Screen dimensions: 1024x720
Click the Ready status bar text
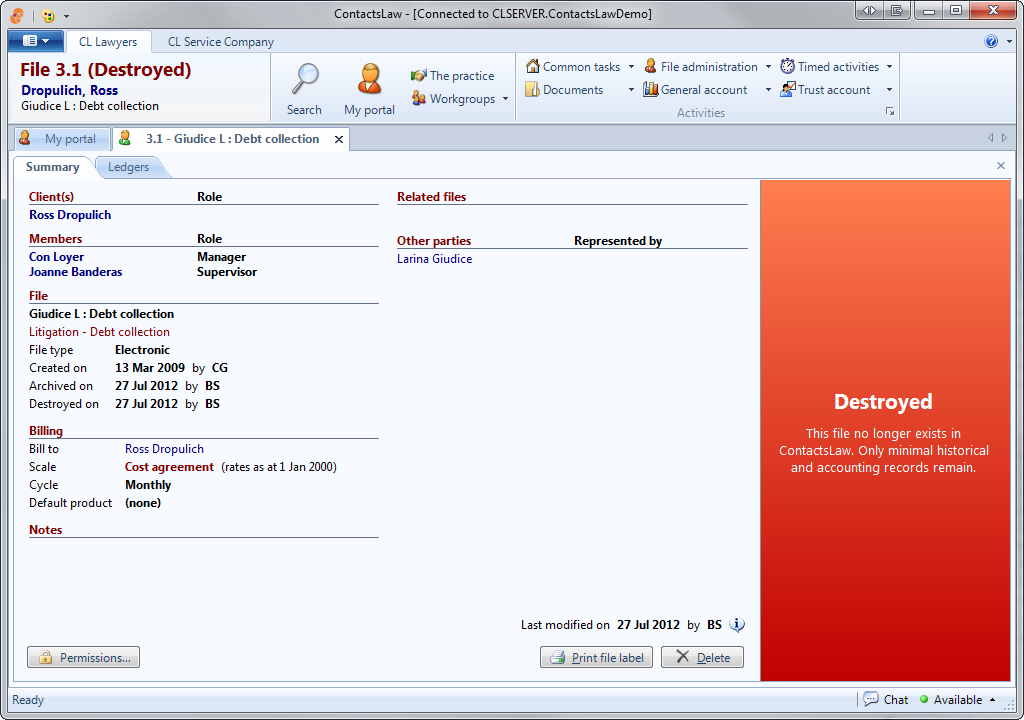tap(28, 700)
